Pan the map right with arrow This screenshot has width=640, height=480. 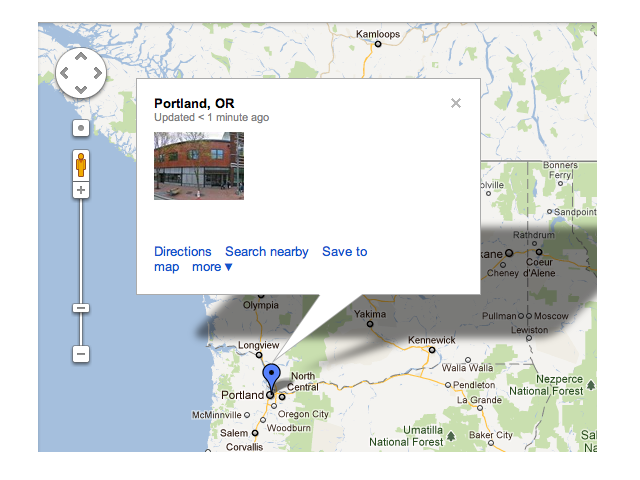click(x=97, y=73)
